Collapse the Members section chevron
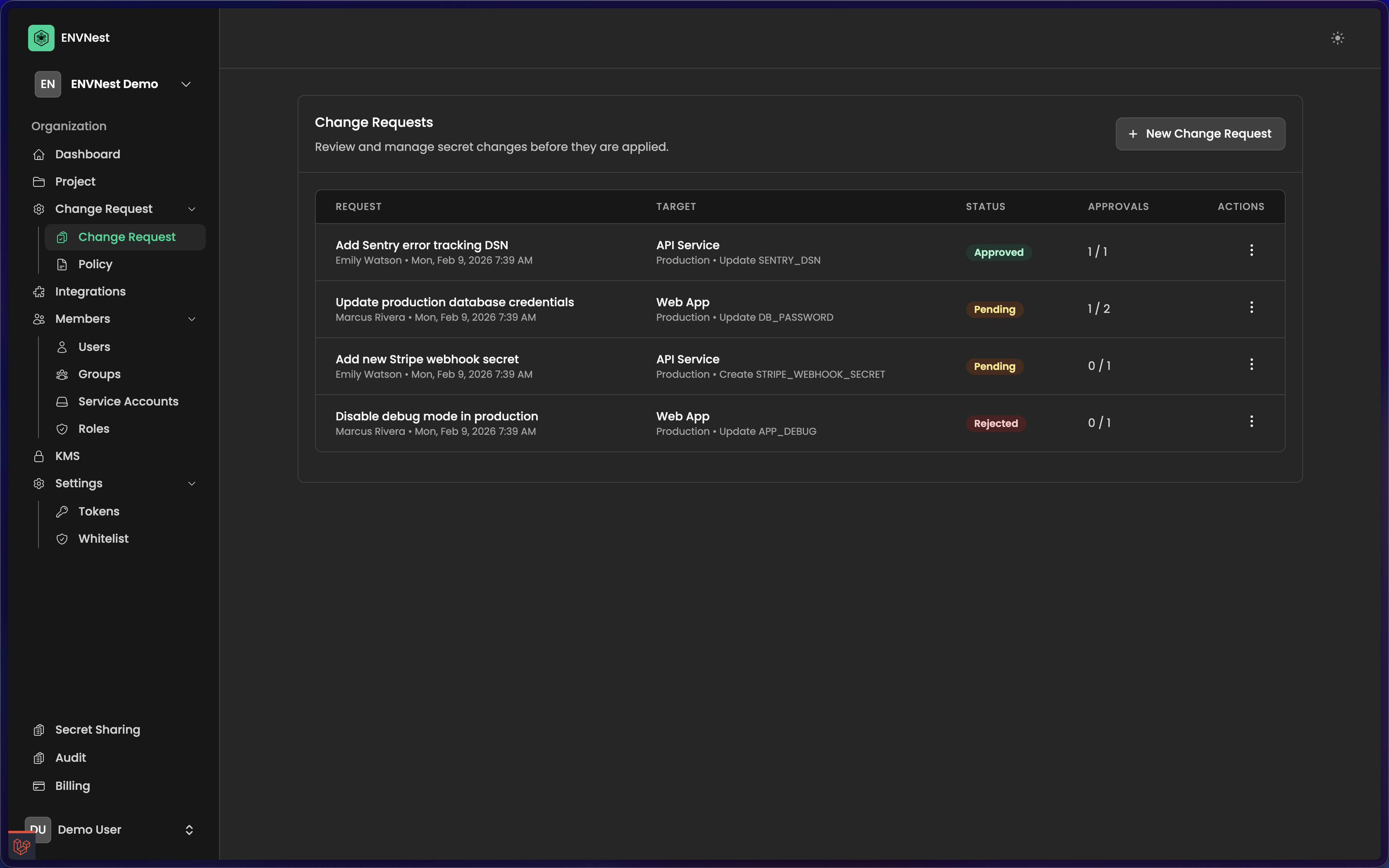The height and width of the screenshot is (868, 1389). point(192,319)
